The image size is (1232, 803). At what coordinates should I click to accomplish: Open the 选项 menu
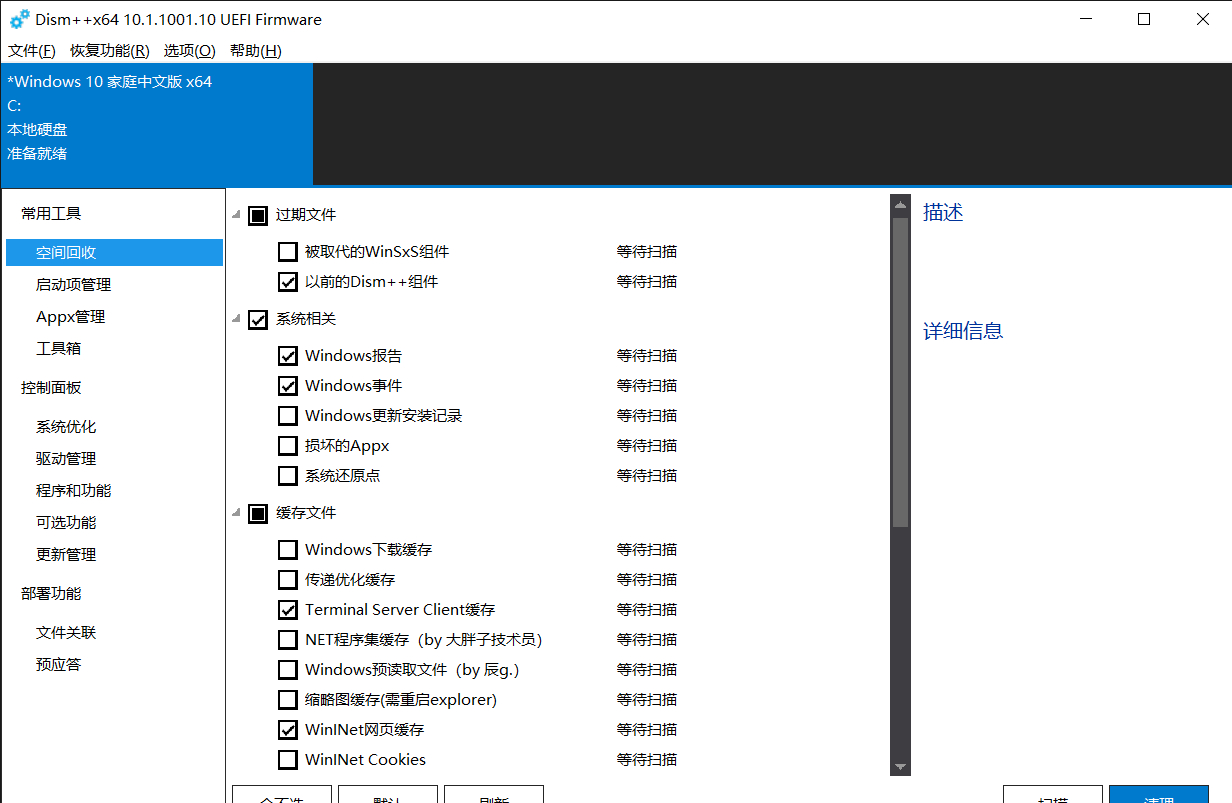pyautogui.click(x=189, y=50)
